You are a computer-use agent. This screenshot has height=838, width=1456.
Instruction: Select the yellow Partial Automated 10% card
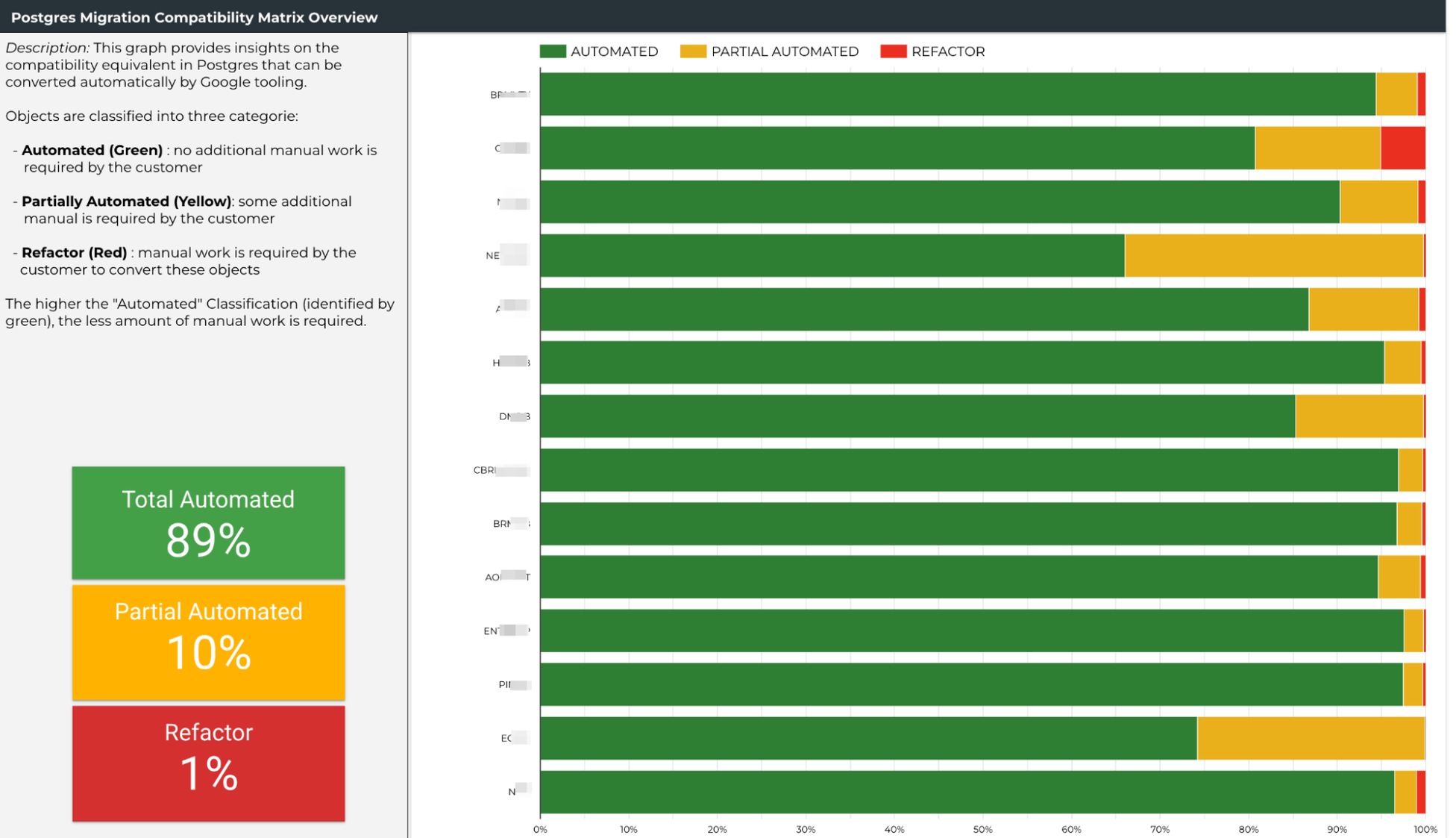(208, 642)
